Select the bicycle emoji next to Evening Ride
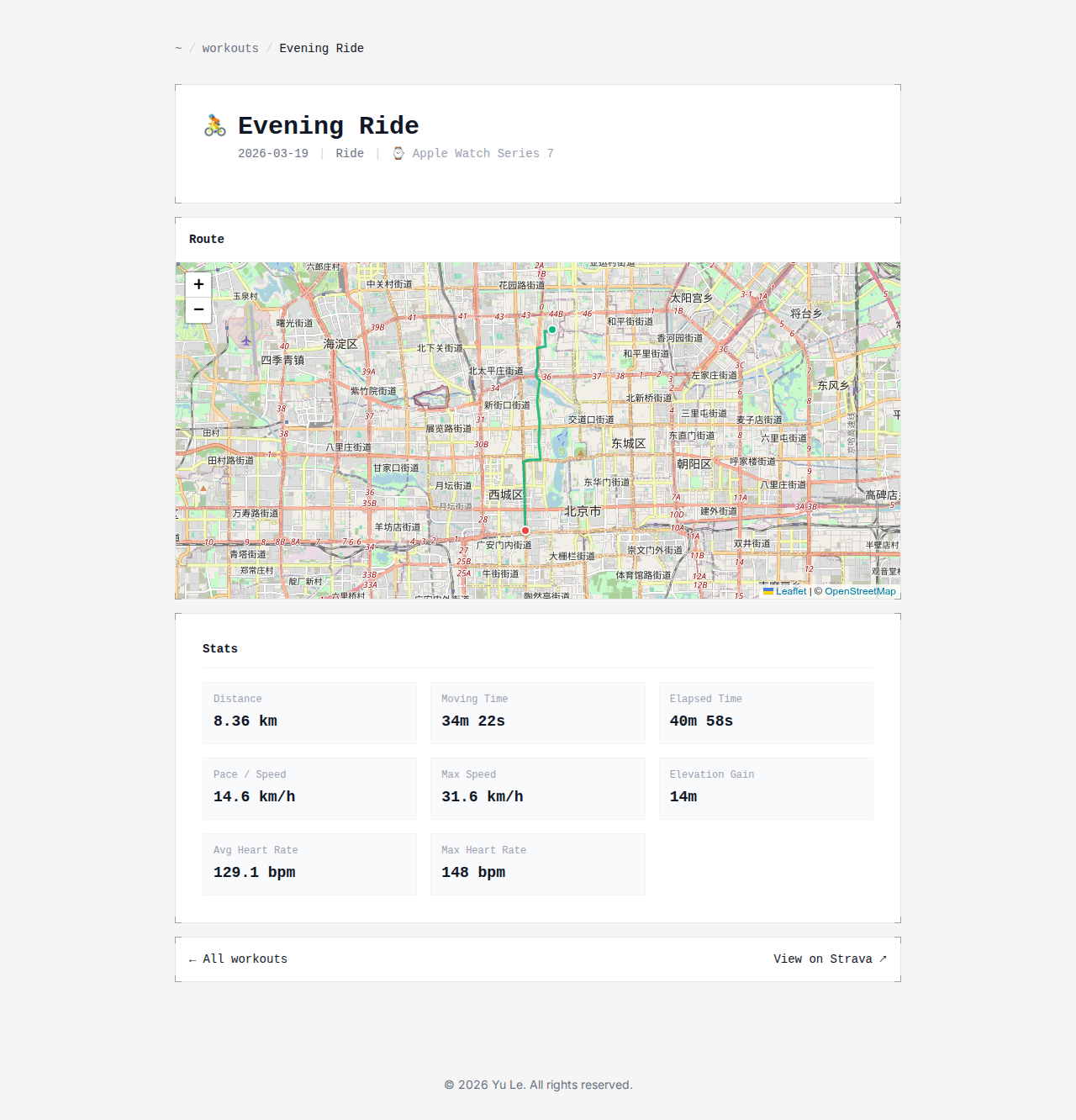1076x1120 pixels. click(x=214, y=124)
